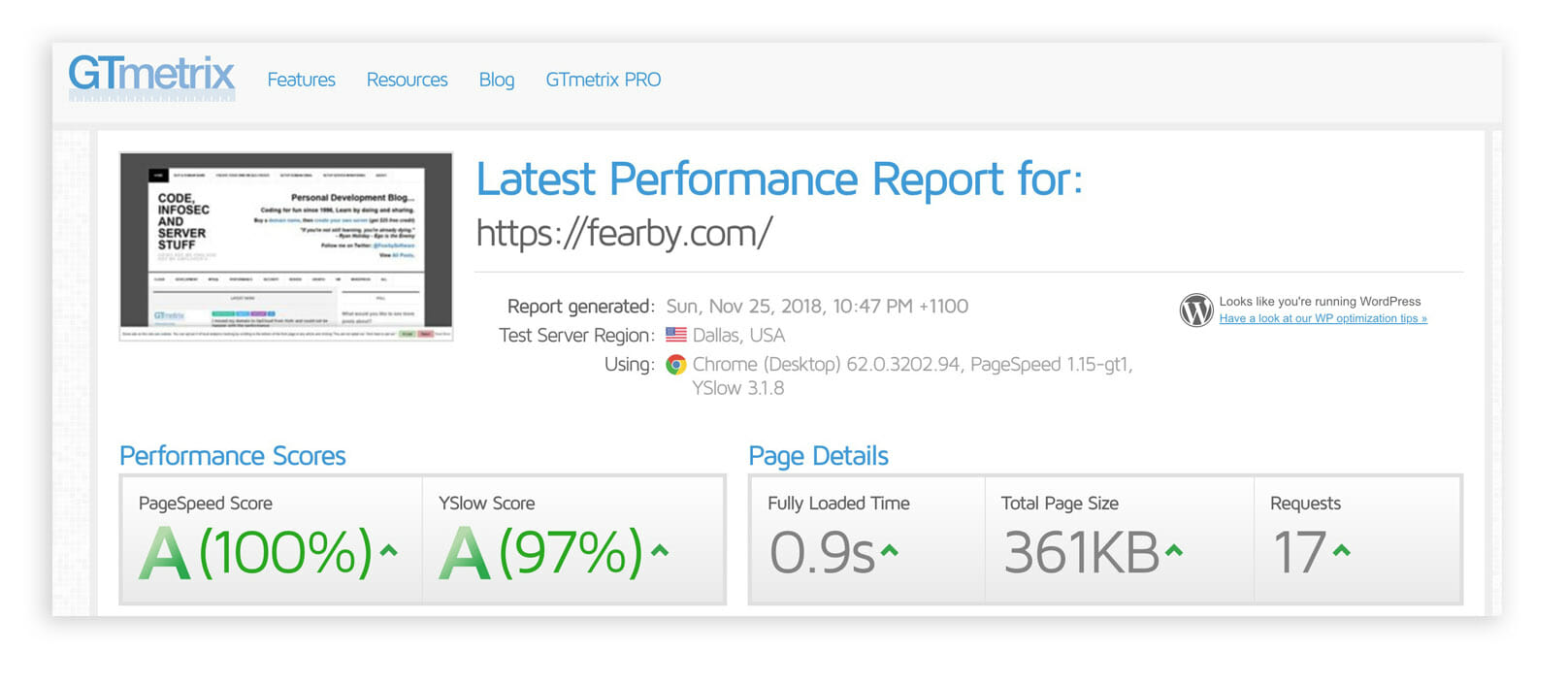The height and width of the screenshot is (684, 1568).
Task: Click the Report generated label
Action: coord(580,307)
